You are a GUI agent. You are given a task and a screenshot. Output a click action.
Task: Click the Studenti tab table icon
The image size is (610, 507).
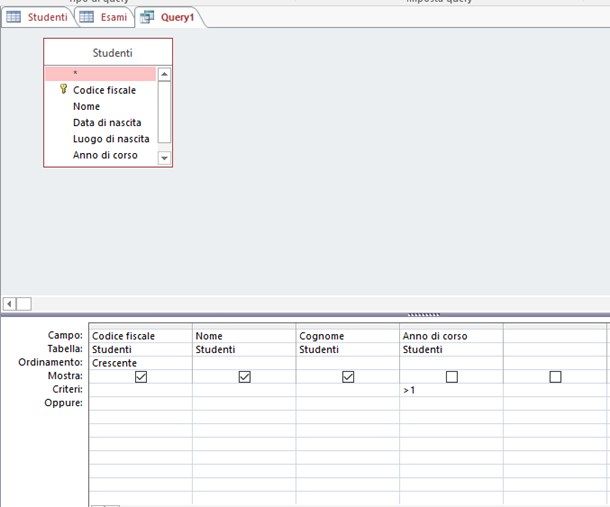14,17
